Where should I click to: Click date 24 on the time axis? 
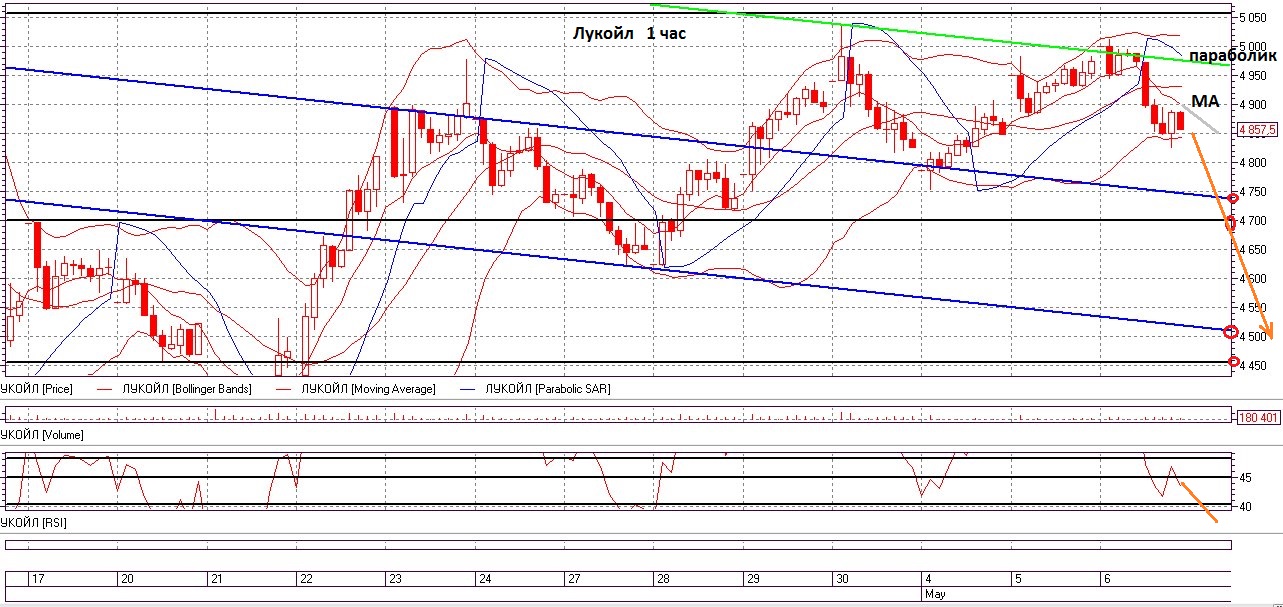(485, 579)
